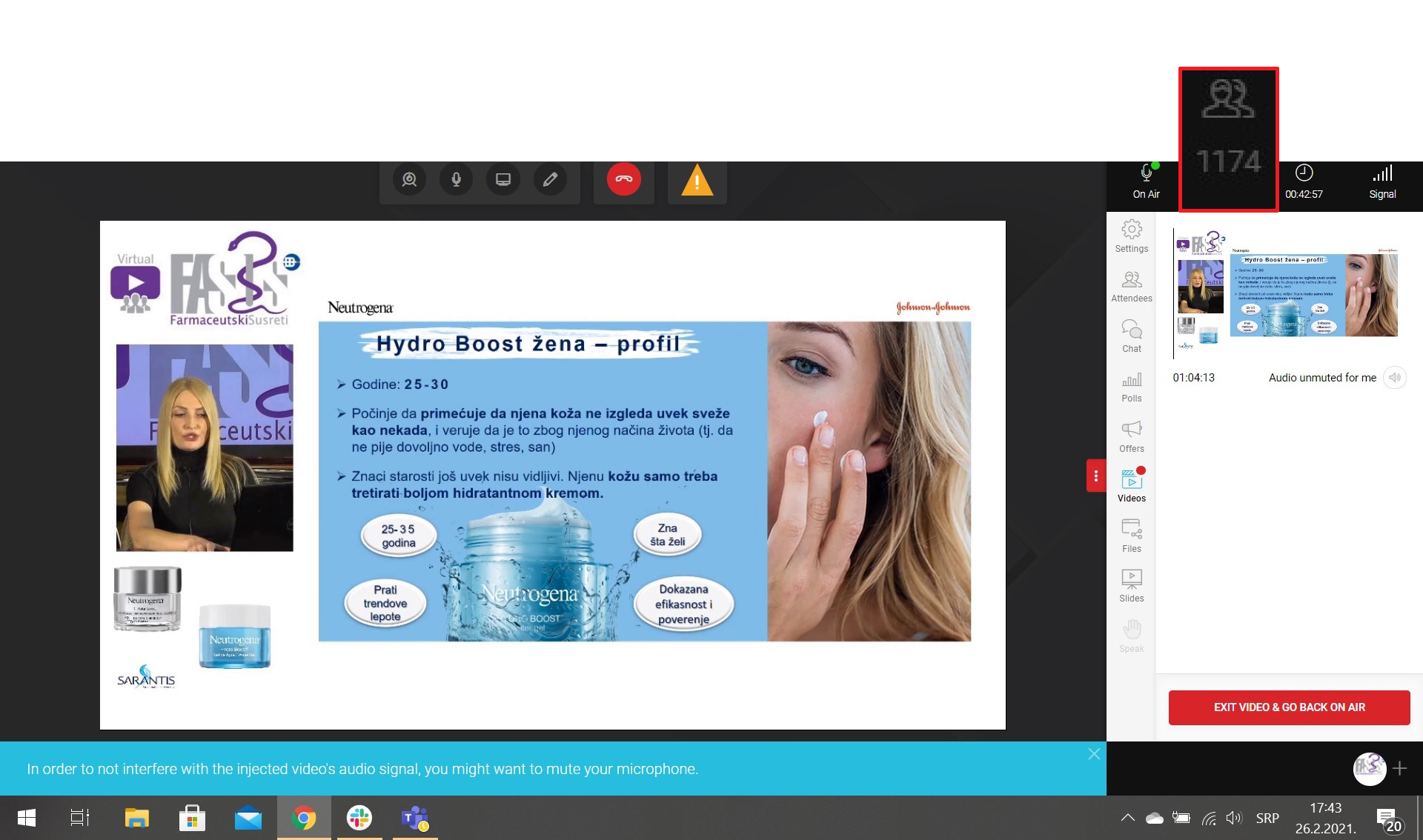Click the screen share monitor icon

coord(503,180)
